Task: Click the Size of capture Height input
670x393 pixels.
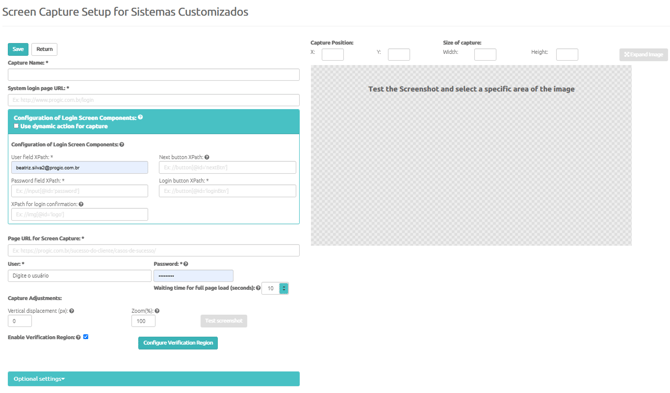Action: (567, 54)
